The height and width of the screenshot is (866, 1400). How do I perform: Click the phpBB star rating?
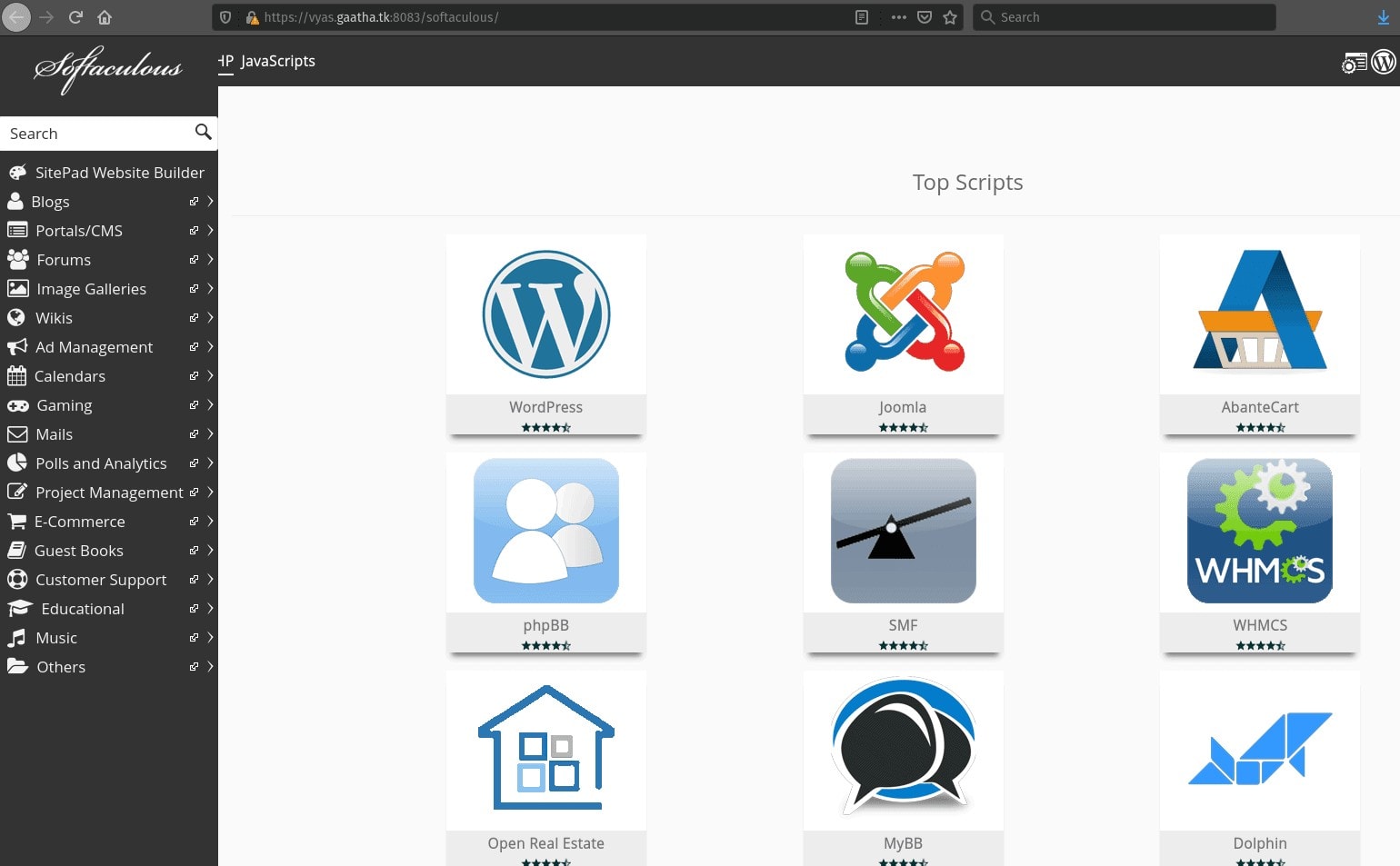pyautogui.click(x=546, y=645)
